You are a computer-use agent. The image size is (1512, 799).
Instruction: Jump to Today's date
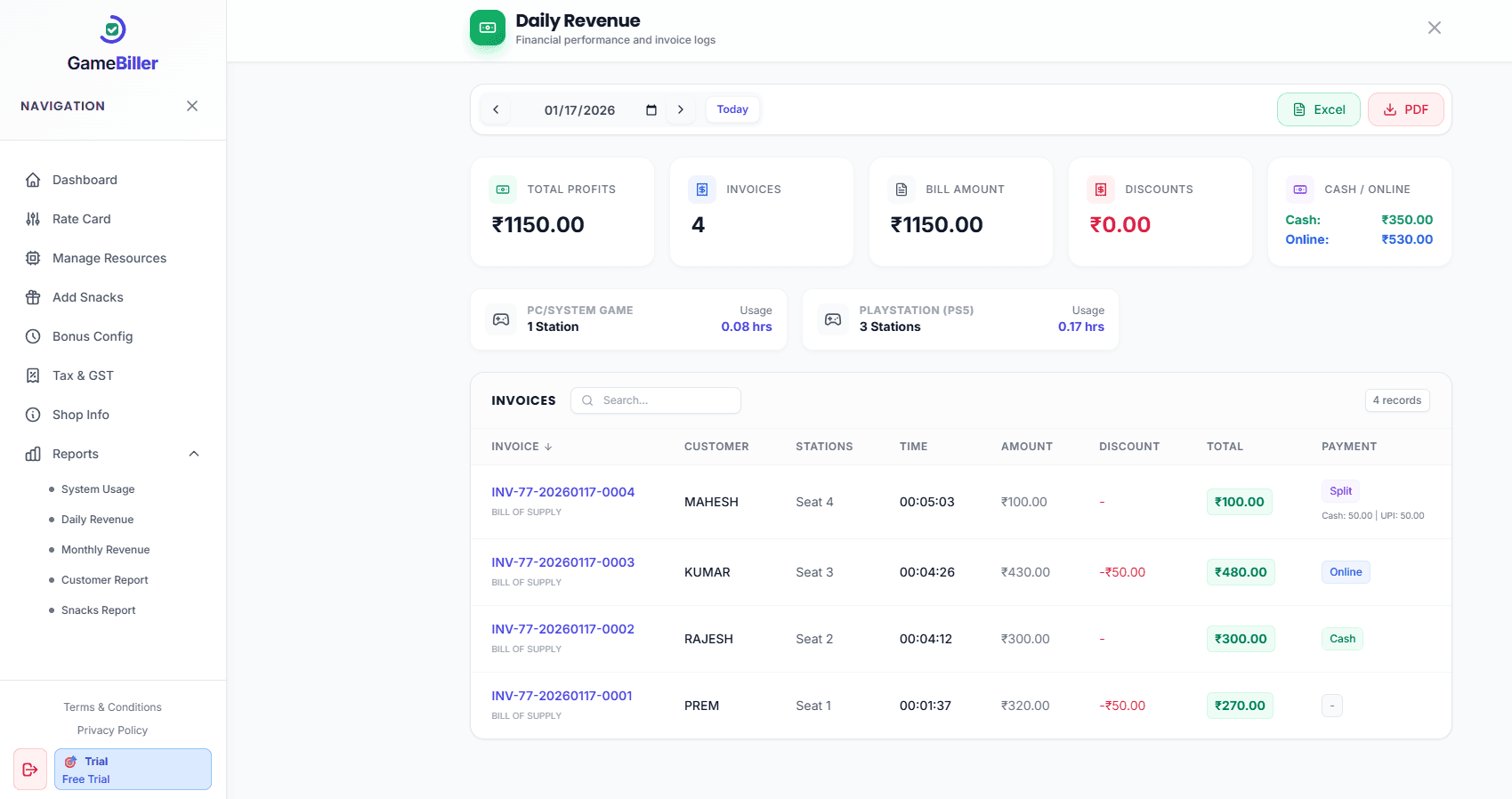[x=732, y=109]
